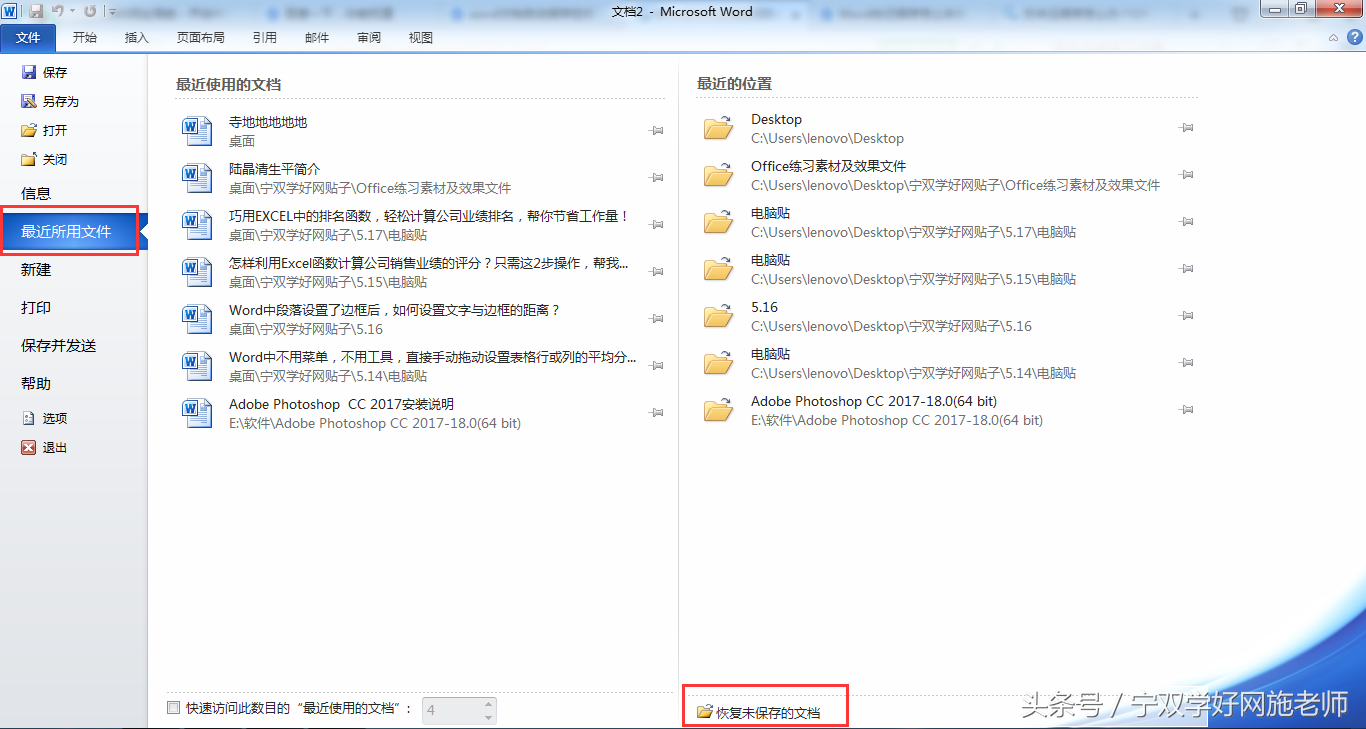
Task: Click the 文件 (File) tab
Action: pyautogui.click(x=28, y=37)
